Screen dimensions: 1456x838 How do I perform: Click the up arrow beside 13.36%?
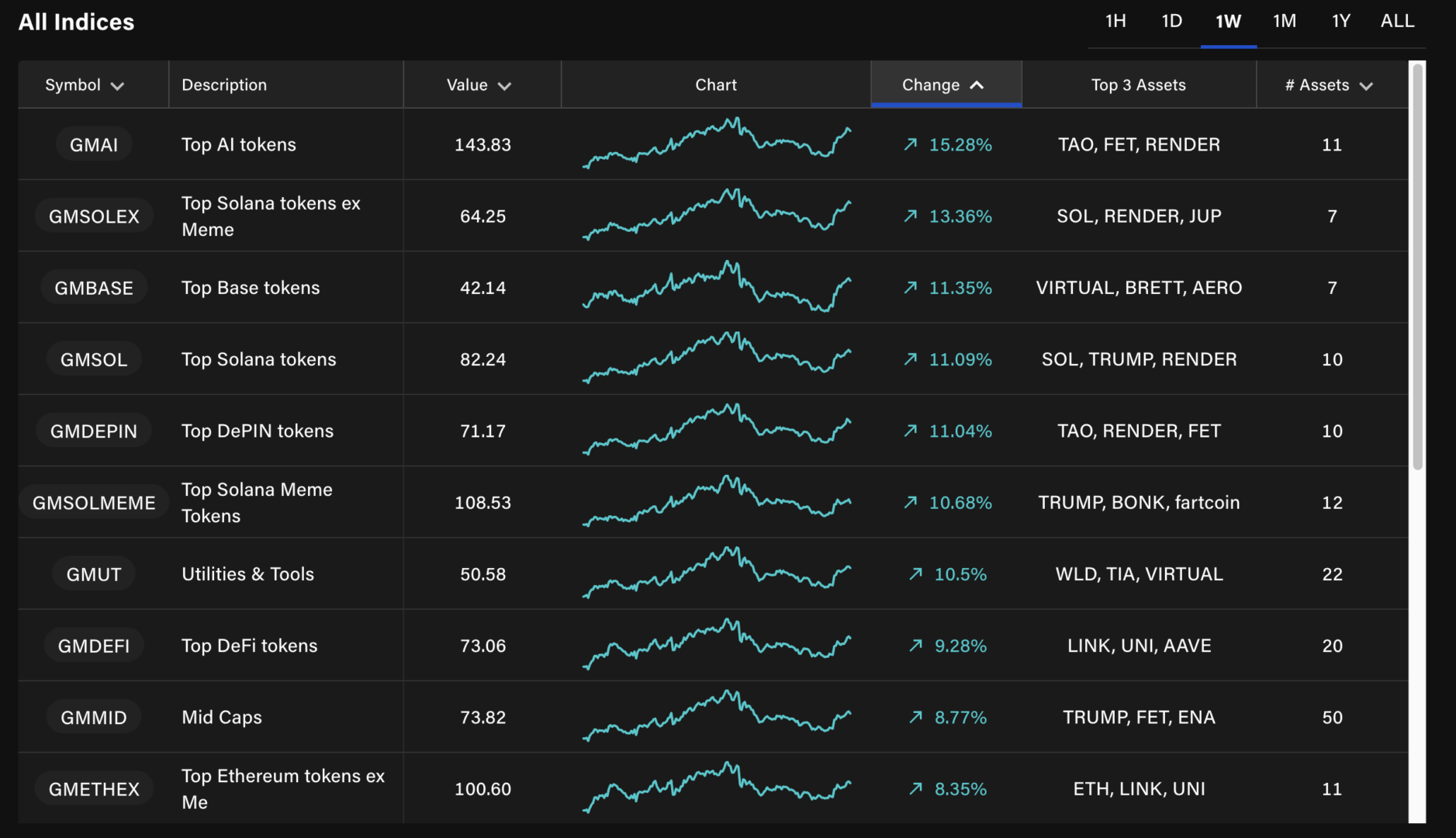click(911, 216)
